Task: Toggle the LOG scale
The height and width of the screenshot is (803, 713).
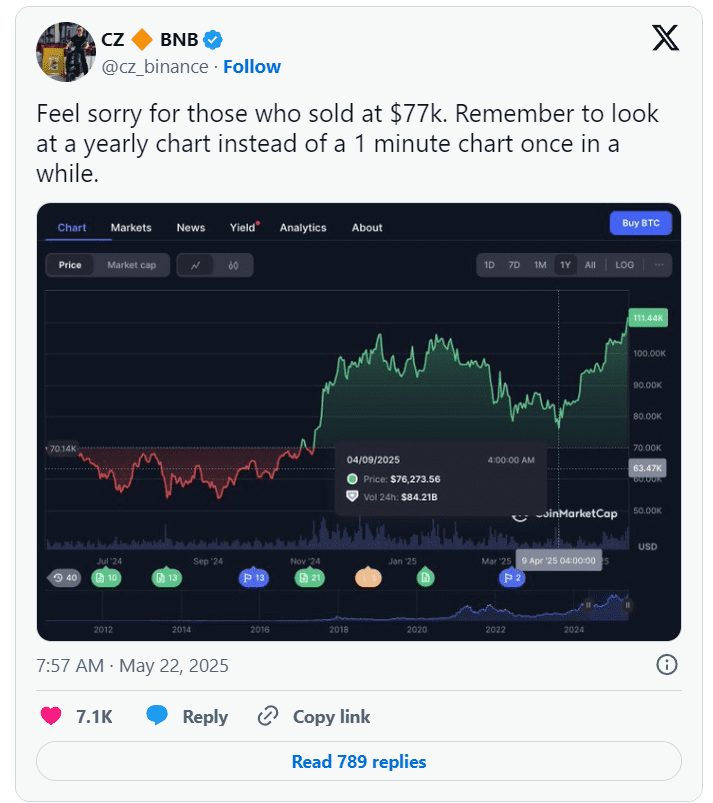Action: (x=624, y=265)
